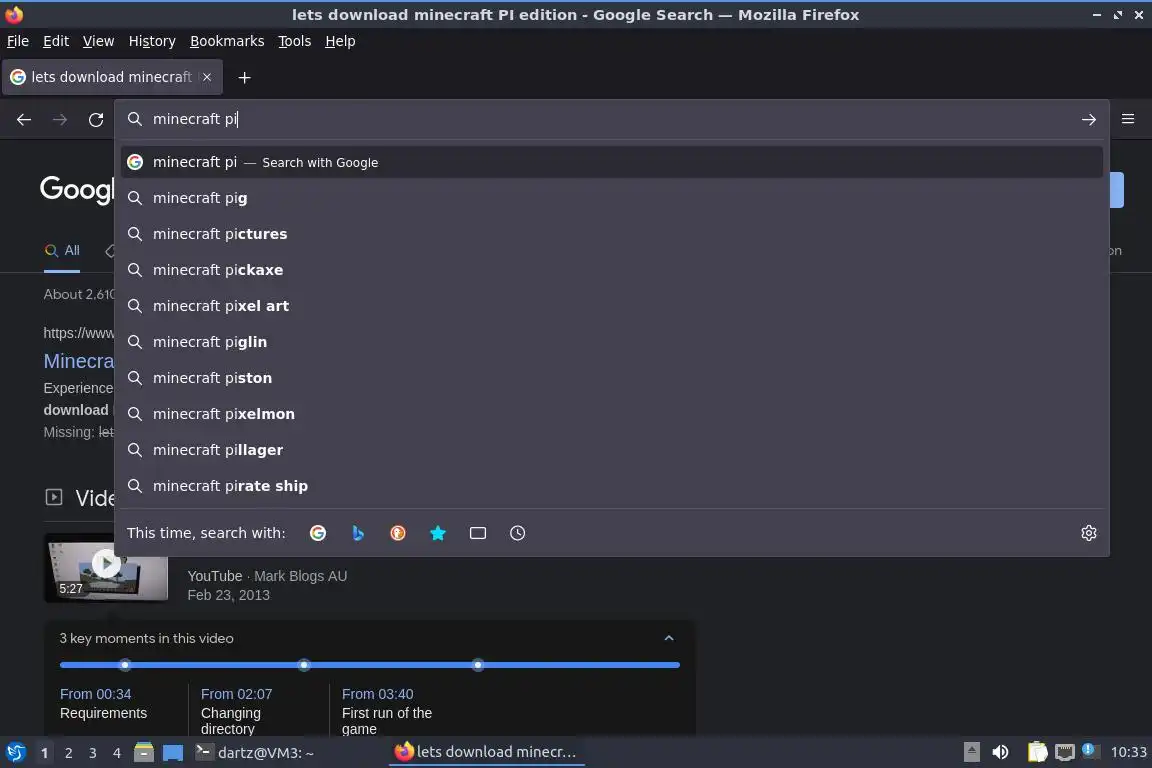Click the 10:33 taskbar clock
Viewport: 1152px width, 768px height.
point(1128,753)
